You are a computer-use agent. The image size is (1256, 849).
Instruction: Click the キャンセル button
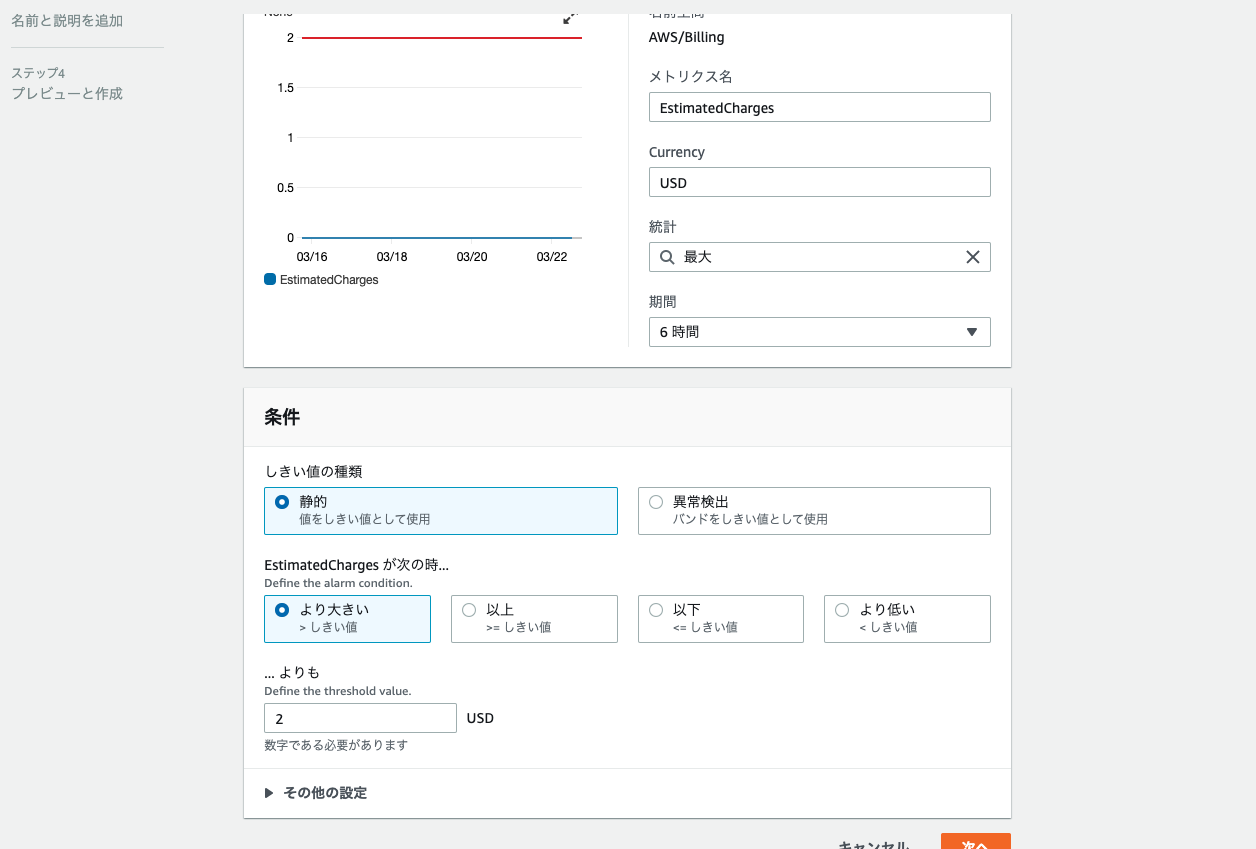coord(874,843)
